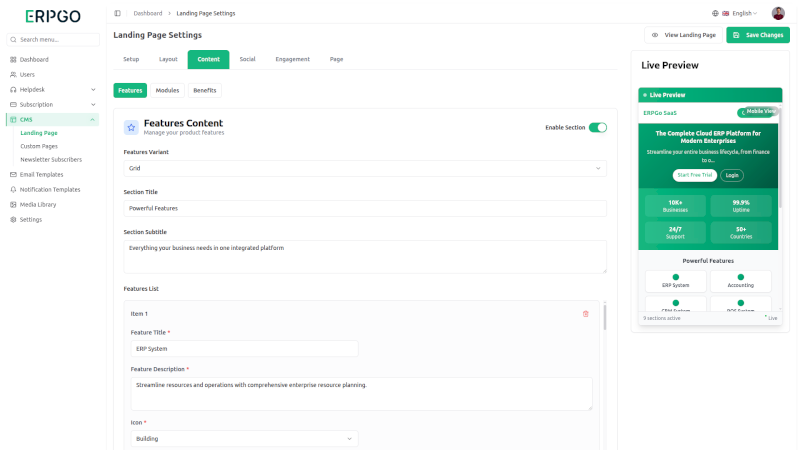The image size is (800, 450).
Task: Click the UK flag icon
Action: (726, 13)
